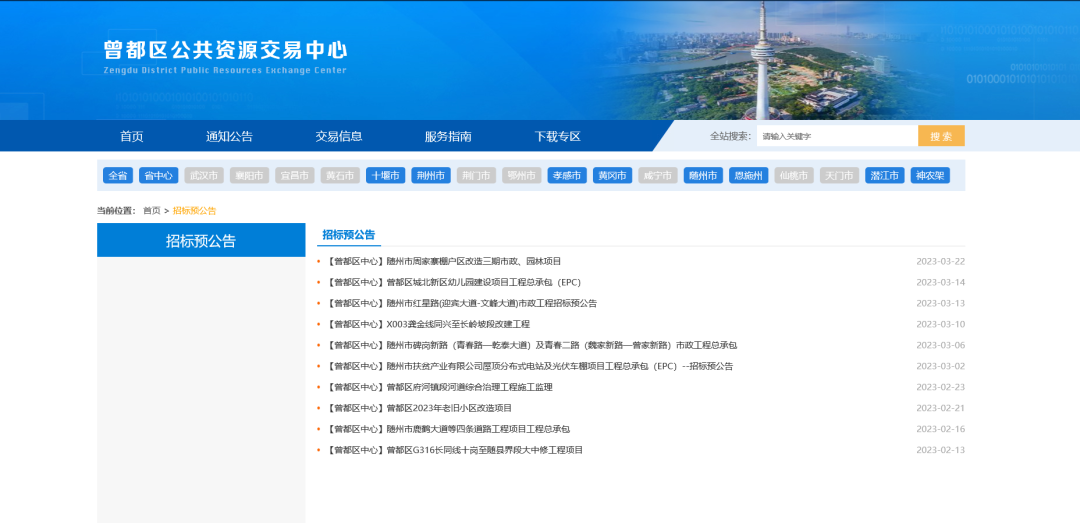Select the 潜江市 city filter
Screen dimensions: 1080x523
point(885,176)
